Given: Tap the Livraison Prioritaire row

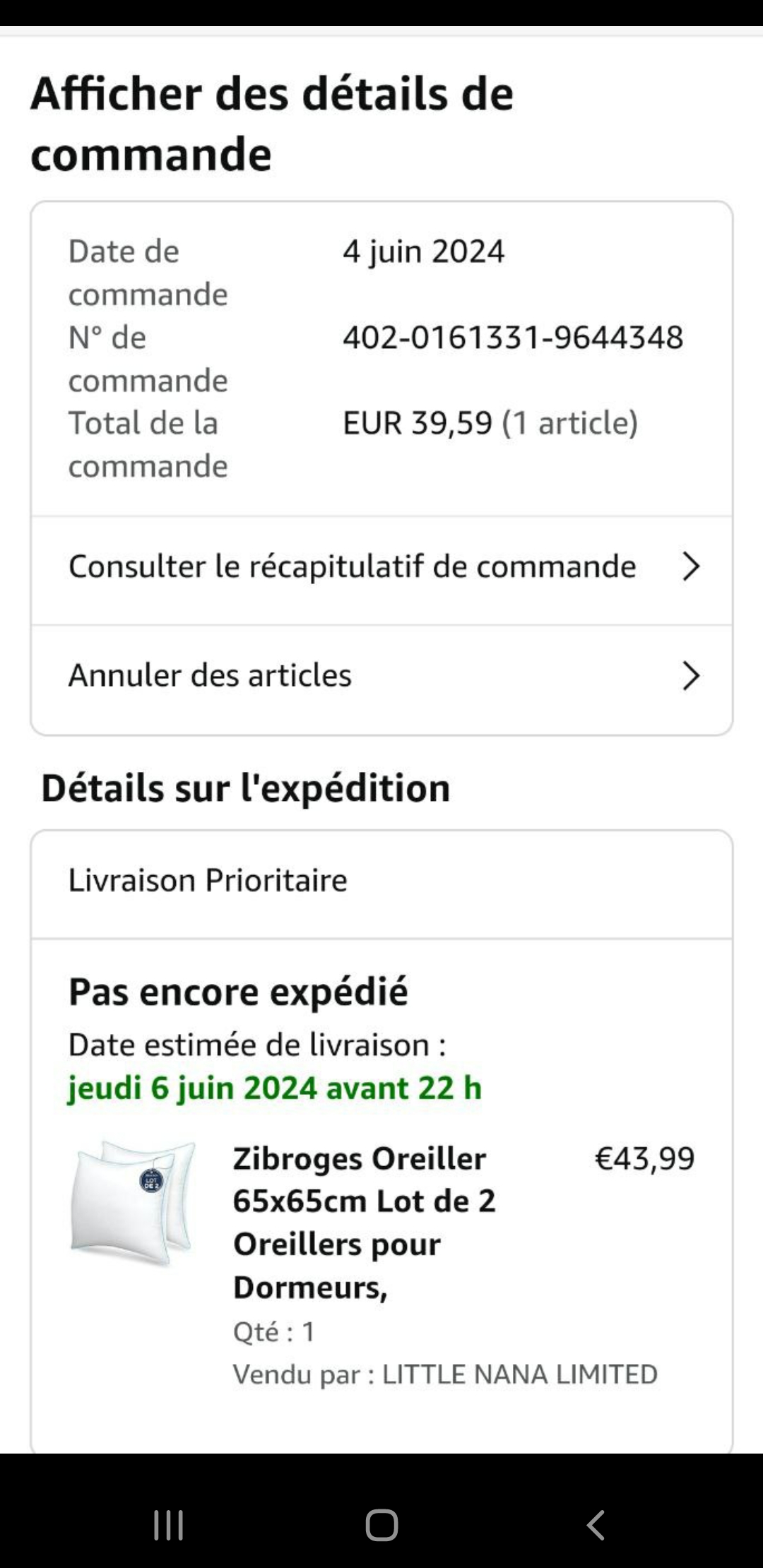Looking at the screenshot, I should click(208, 881).
